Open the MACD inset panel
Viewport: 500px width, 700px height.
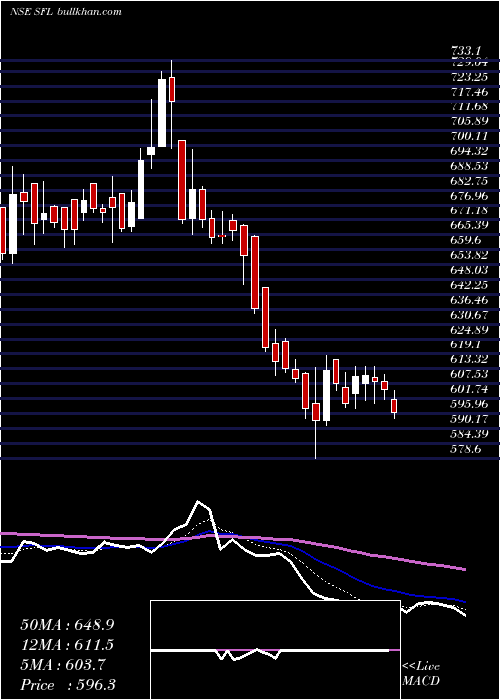click(275, 650)
